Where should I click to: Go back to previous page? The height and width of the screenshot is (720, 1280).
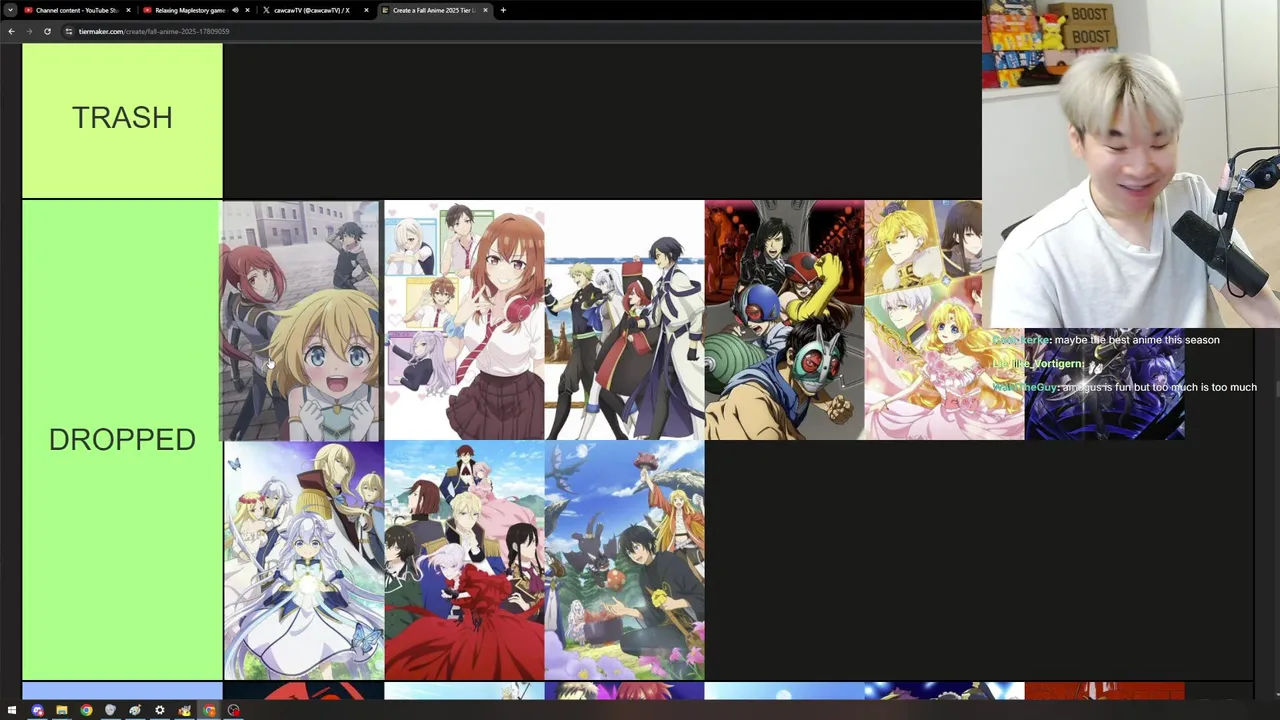click(x=11, y=31)
